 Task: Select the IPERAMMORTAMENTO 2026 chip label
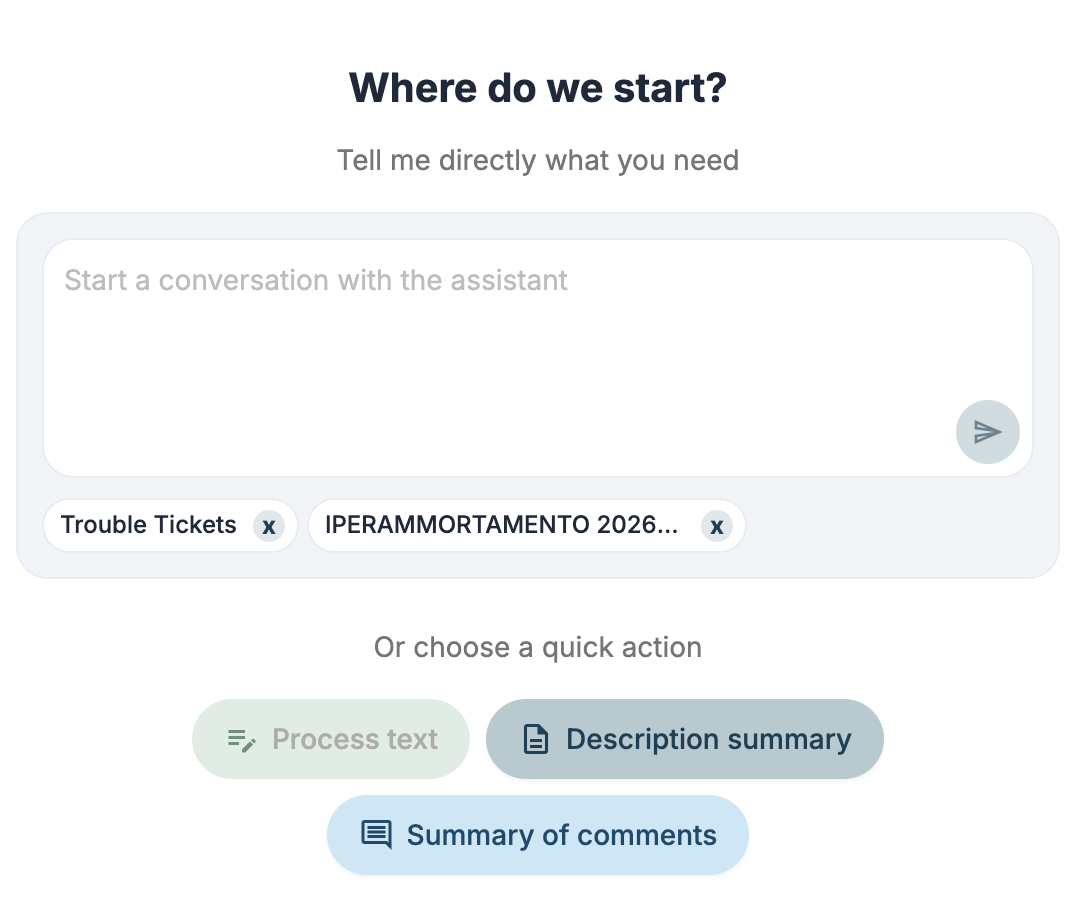coord(501,525)
